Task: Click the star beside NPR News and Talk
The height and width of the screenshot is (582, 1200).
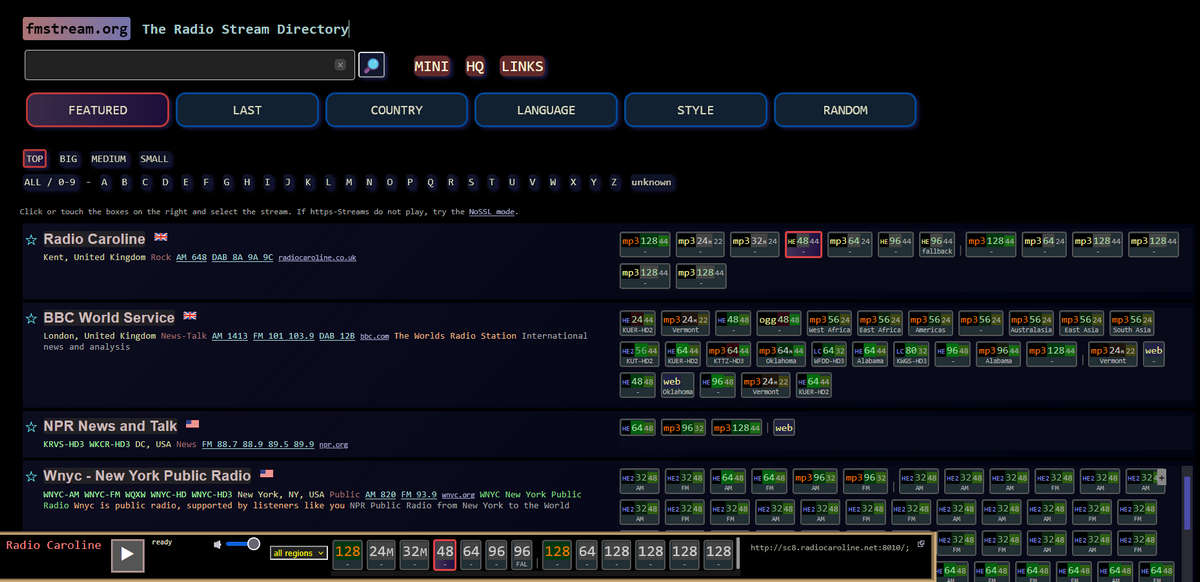Action: coord(31,427)
